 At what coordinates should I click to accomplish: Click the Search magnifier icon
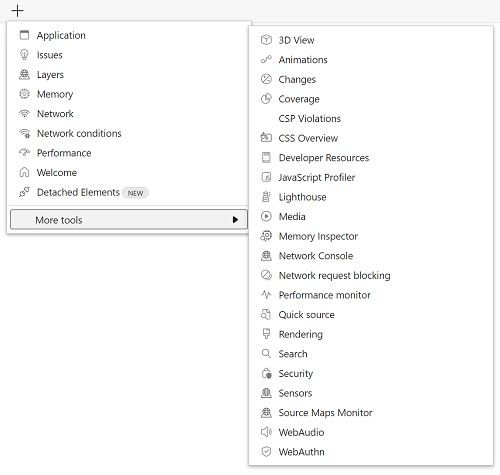[x=266, y=354]
